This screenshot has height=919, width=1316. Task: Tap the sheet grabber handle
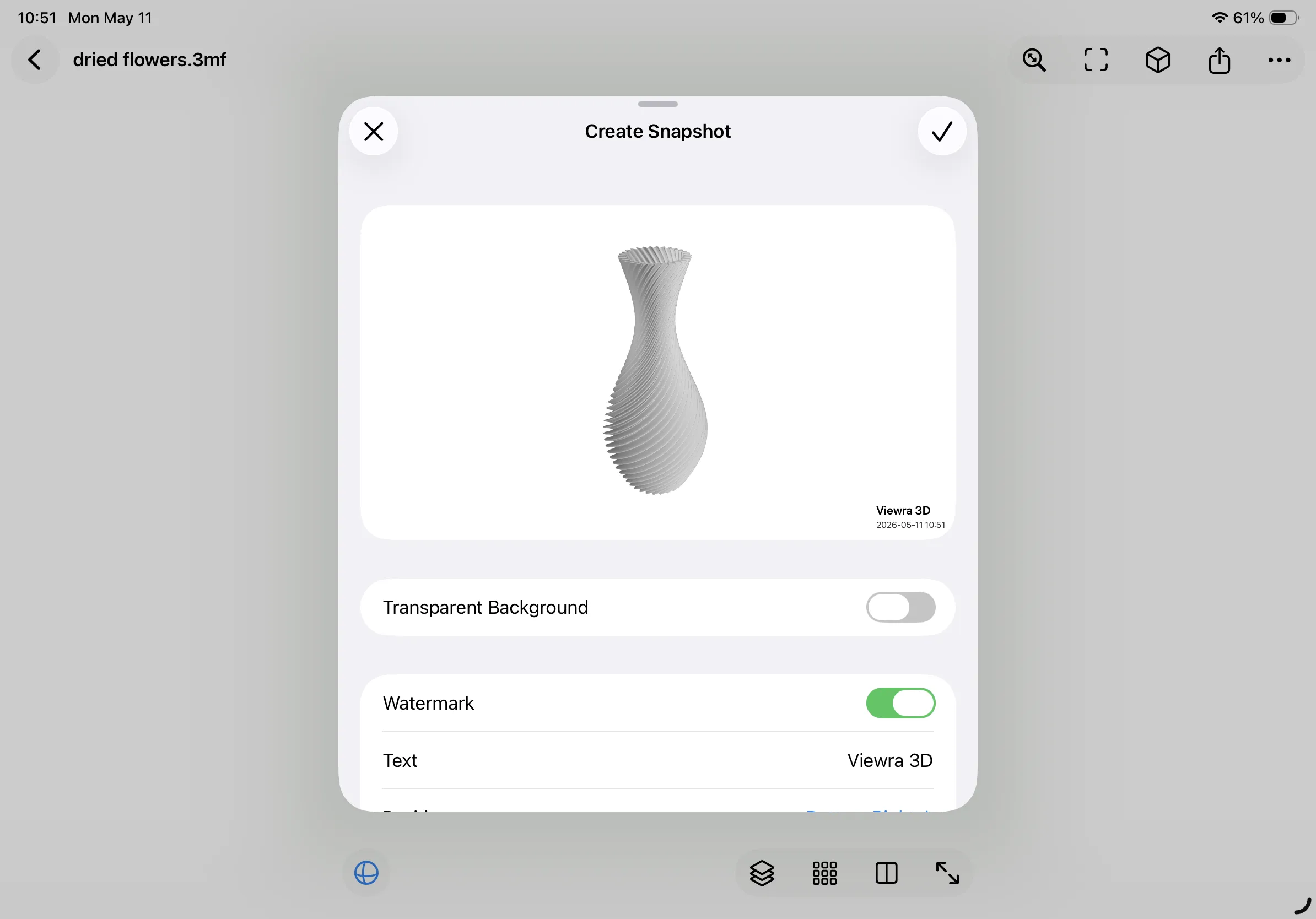coord(657,104)
